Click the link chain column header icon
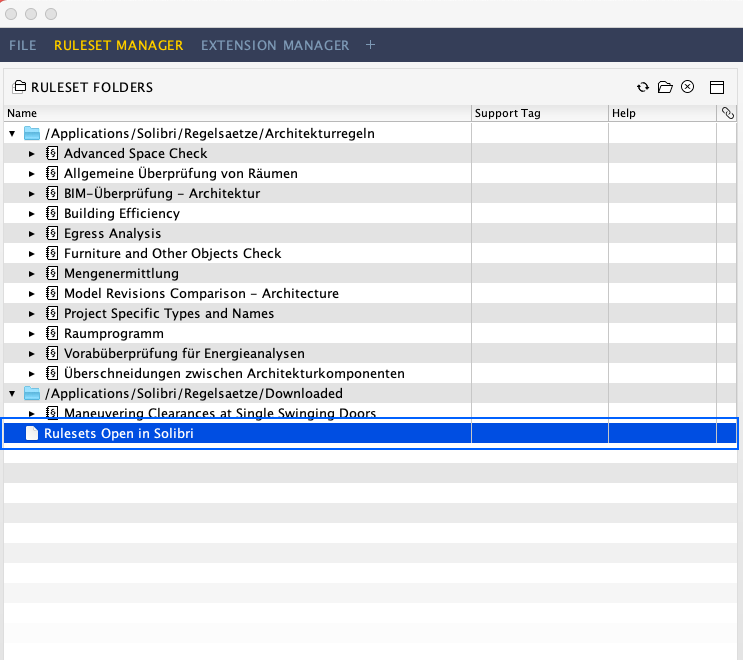Image resolution: width=743 pixels, height=660 pixels. [x=728, y=113]
